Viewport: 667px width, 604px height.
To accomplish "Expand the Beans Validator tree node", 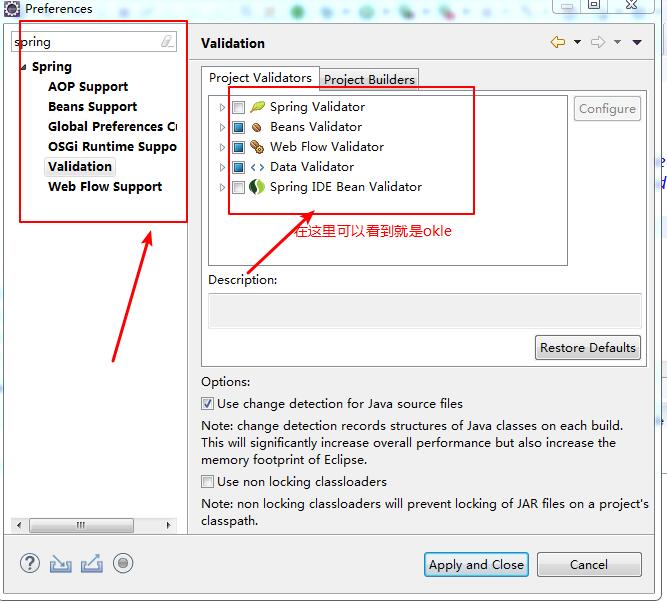I will click(222, 127).
